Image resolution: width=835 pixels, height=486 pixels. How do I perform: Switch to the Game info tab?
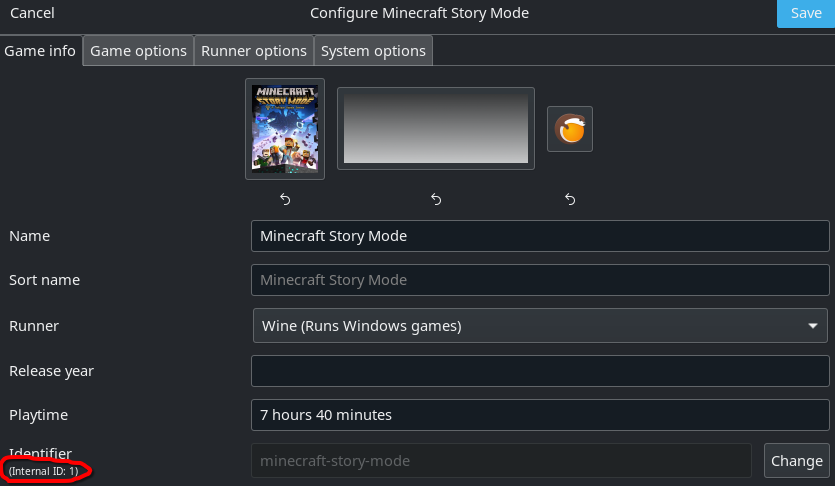coord(40,51)
